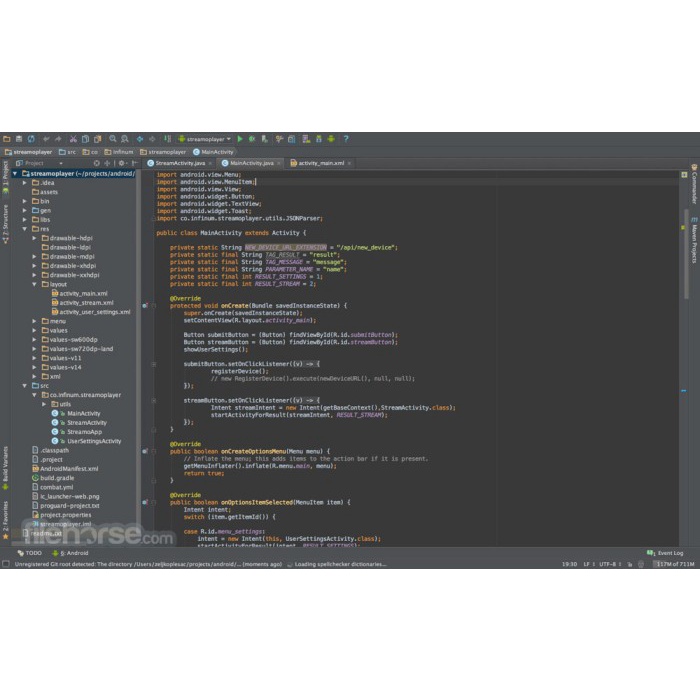This screenshot has height=700, width=700.
Task: Paste clipboard using the paste icon
Action: [97, 139]
